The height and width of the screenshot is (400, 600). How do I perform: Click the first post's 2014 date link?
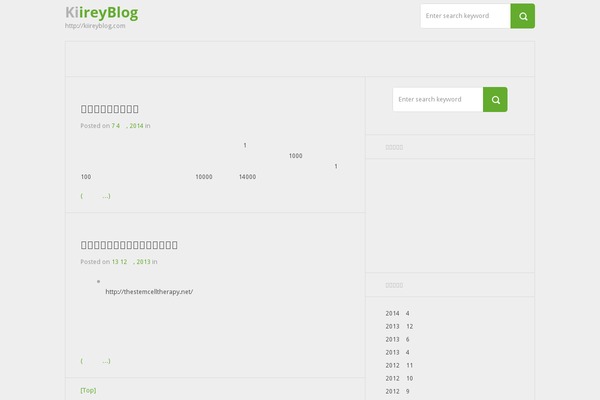pos(127,126)
